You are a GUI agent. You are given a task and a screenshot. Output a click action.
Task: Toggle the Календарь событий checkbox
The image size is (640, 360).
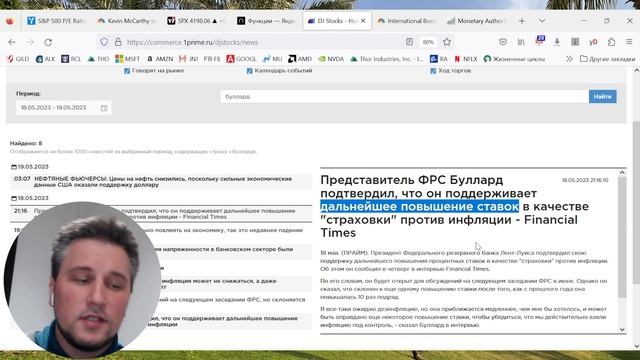tap(249, 71)
